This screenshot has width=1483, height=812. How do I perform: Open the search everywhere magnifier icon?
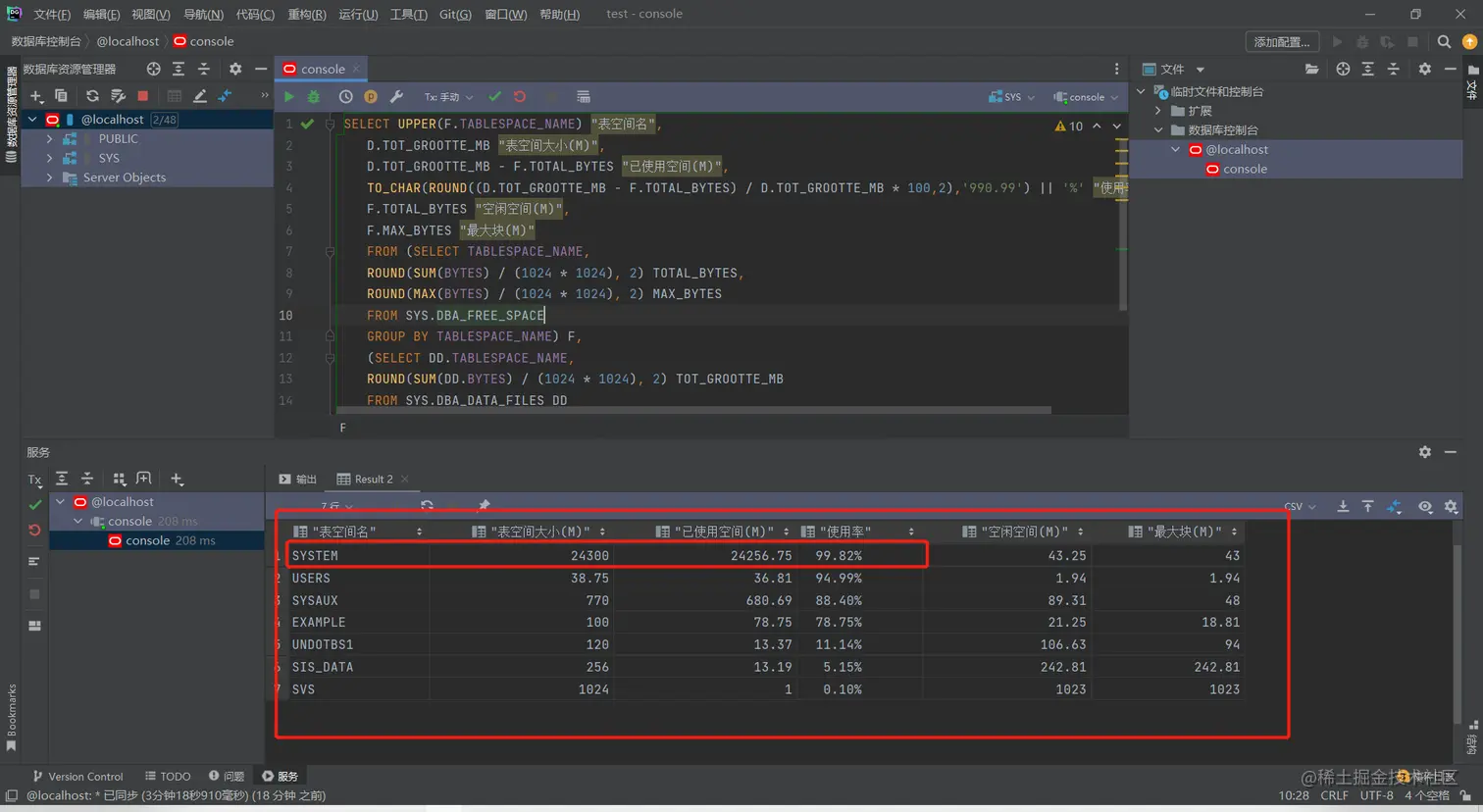coord(1444,42)
